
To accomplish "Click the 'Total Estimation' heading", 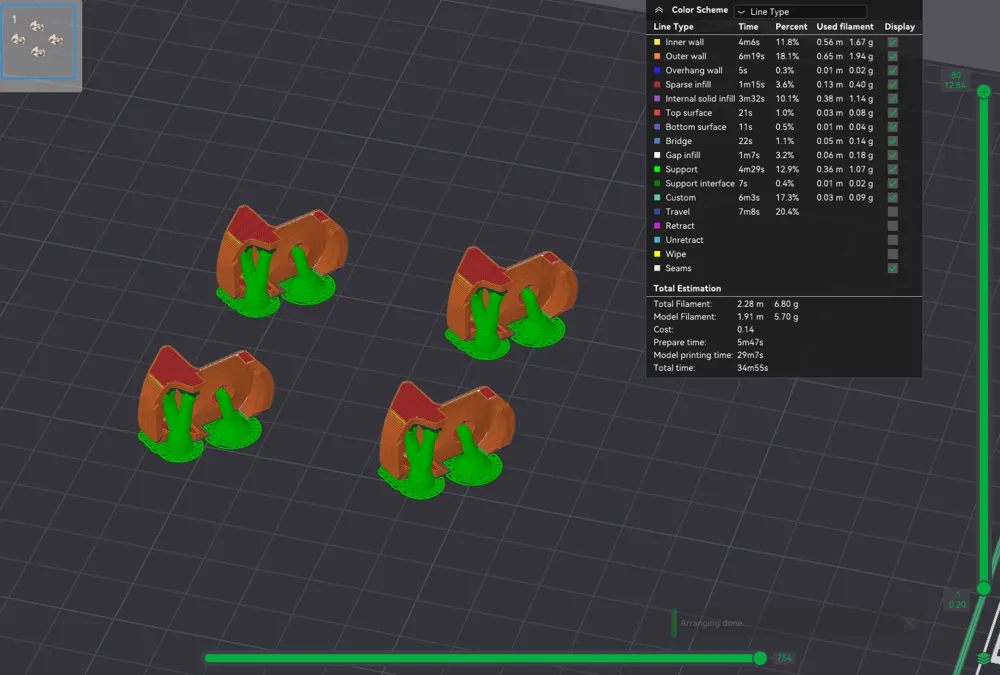I will 687,288.
